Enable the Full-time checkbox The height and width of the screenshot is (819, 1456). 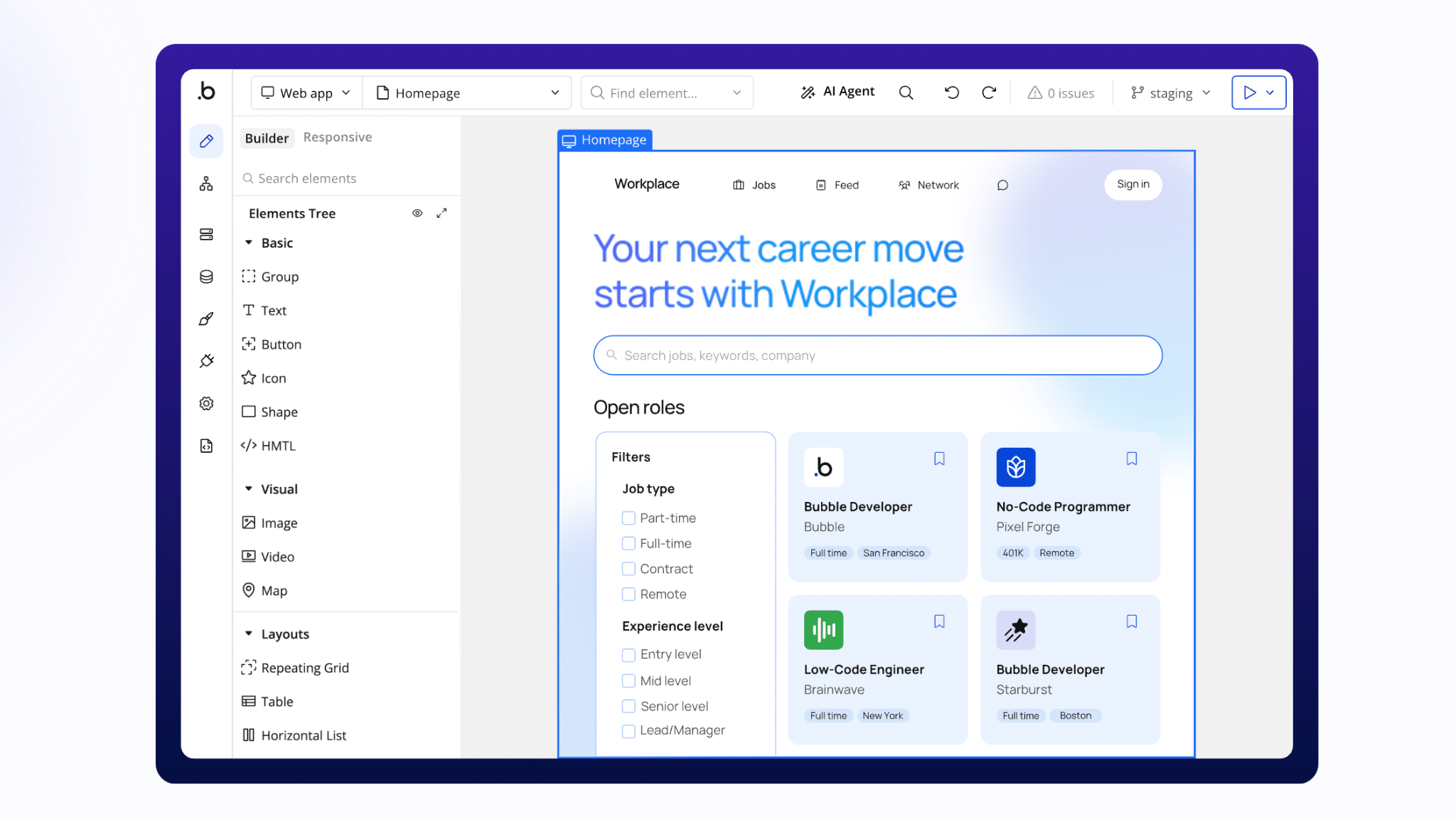pyautogui.click(x=628, y=543)
